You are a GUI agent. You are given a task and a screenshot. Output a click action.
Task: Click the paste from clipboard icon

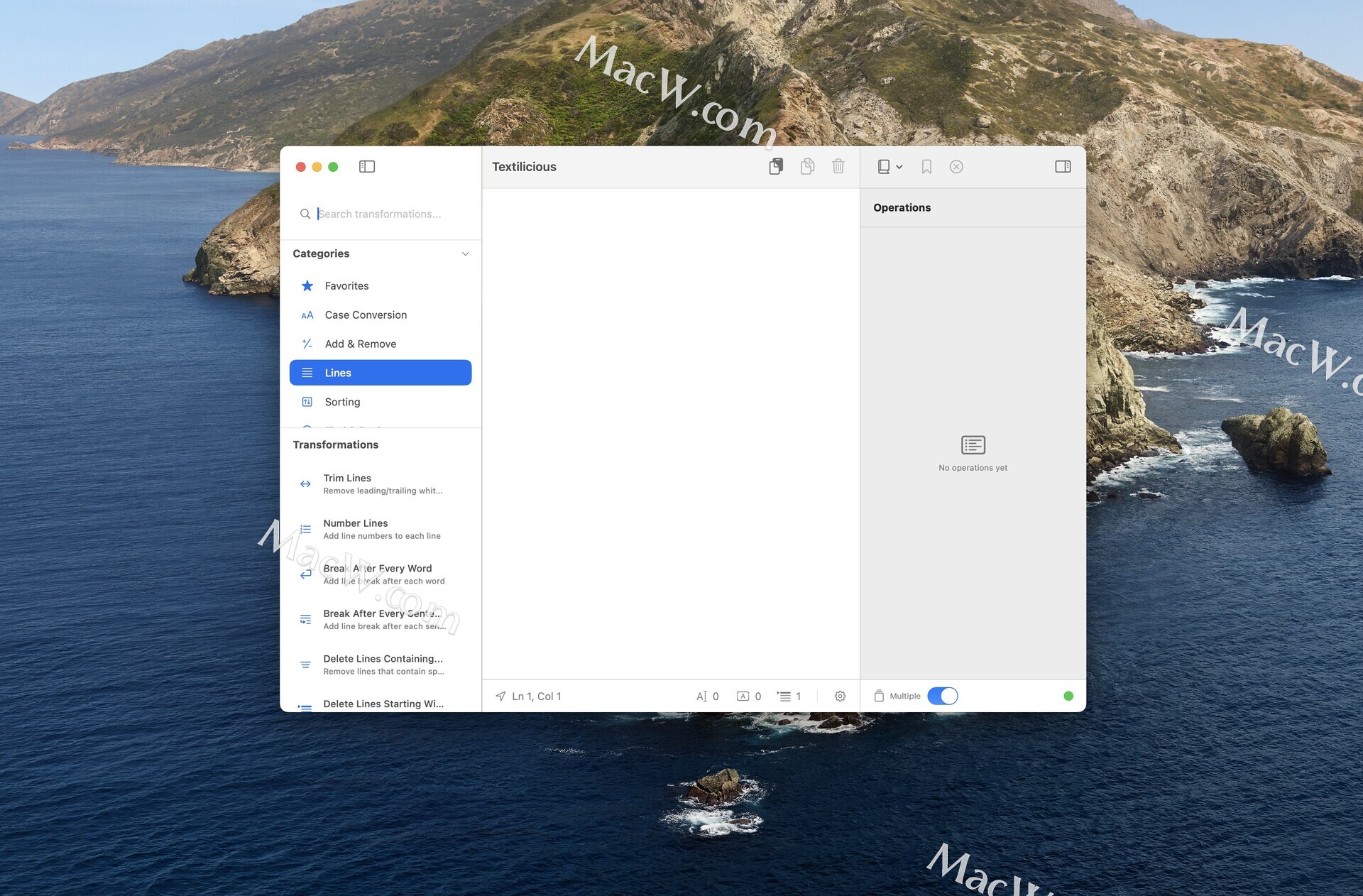pos(776,167)
